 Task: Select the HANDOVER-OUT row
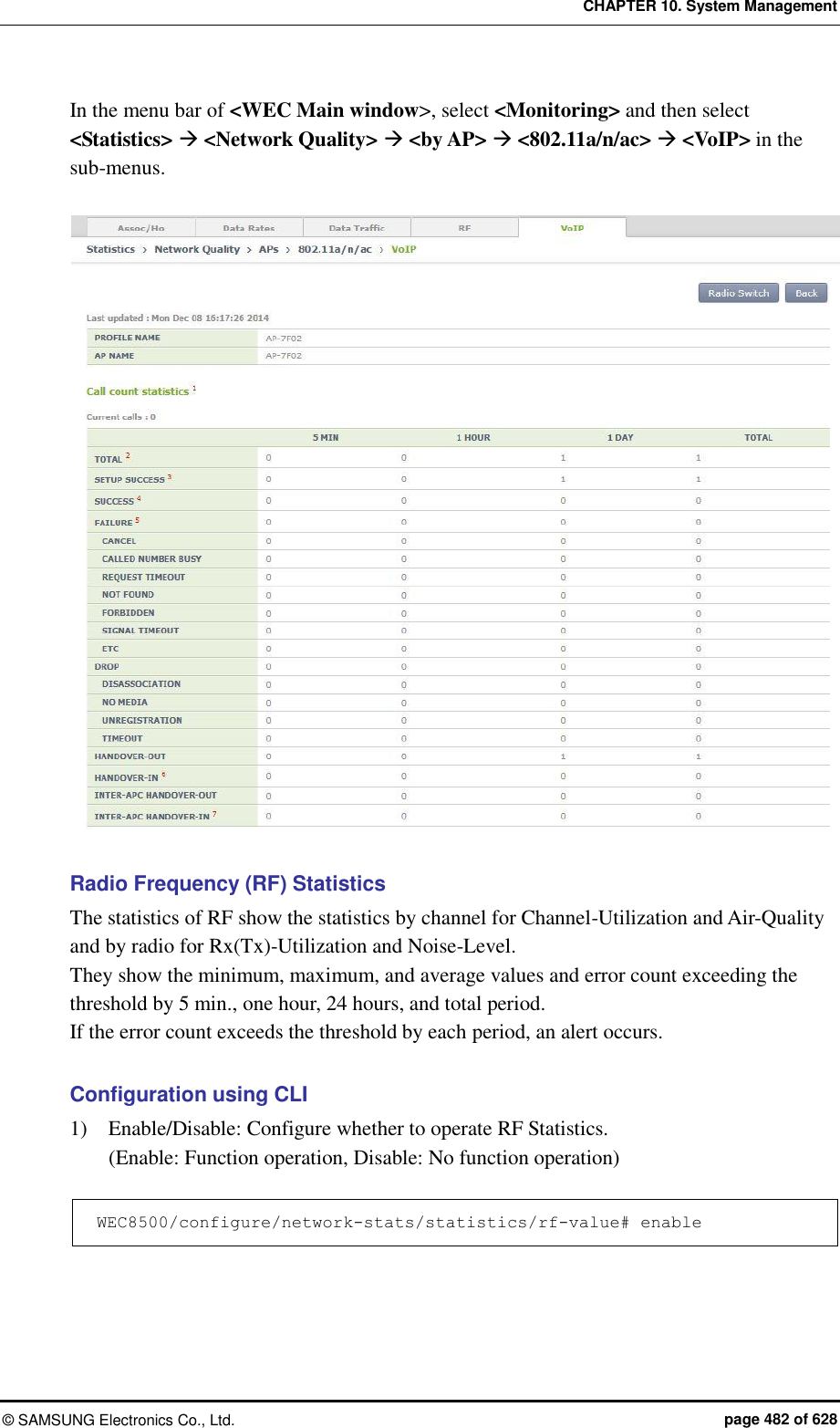tap(130, 756)
